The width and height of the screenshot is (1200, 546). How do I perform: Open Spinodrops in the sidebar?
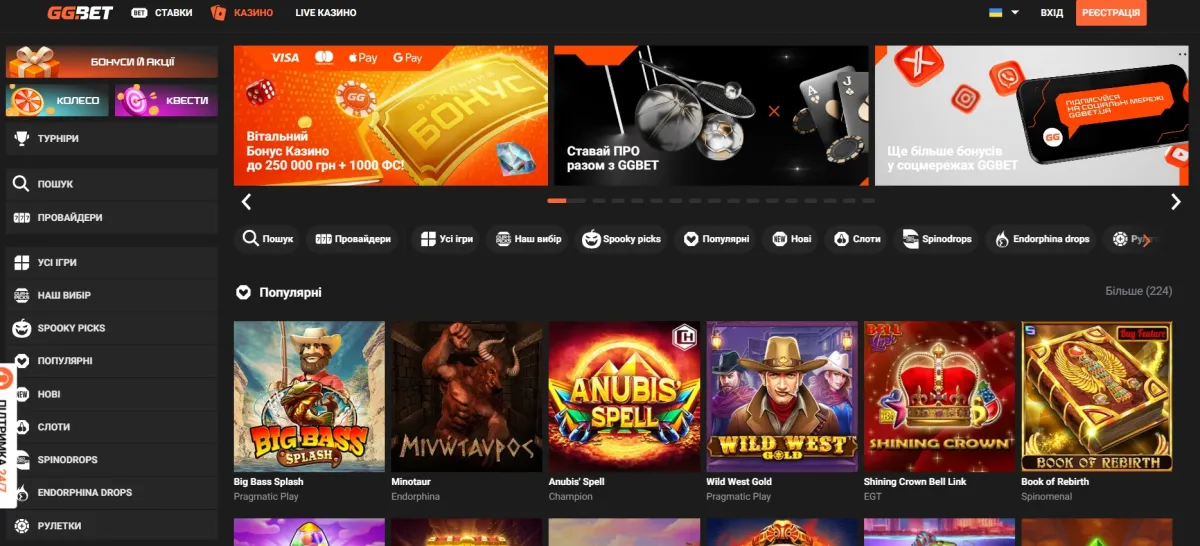coord(111,459)
